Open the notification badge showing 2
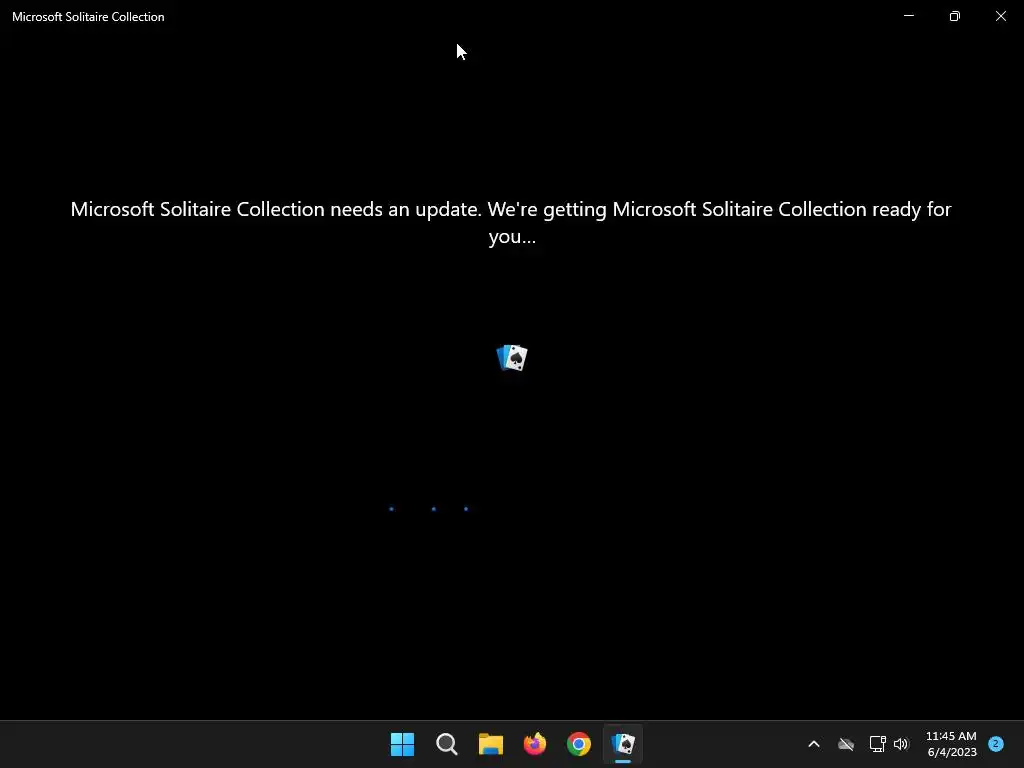 [996, 743]
